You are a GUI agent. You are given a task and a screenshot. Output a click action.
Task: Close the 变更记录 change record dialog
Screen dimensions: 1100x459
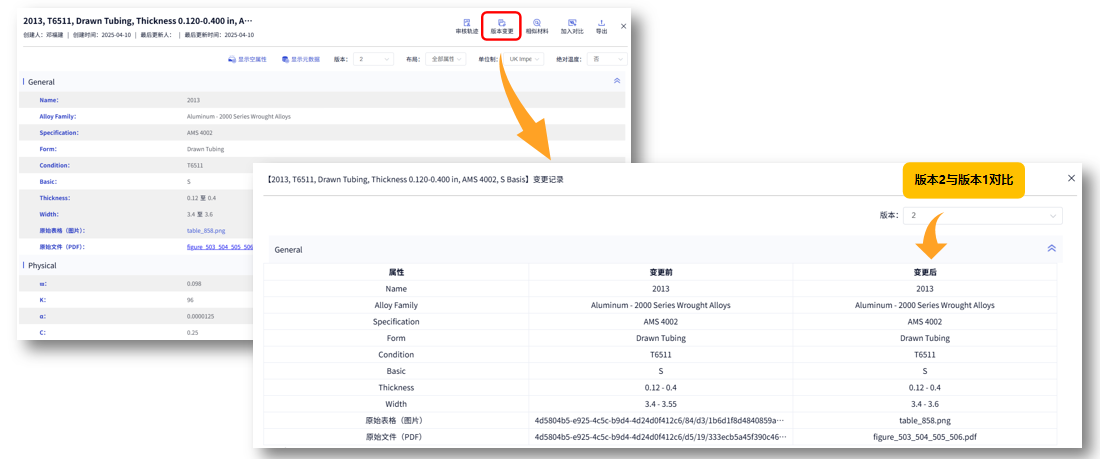(x=1071, y=178)
